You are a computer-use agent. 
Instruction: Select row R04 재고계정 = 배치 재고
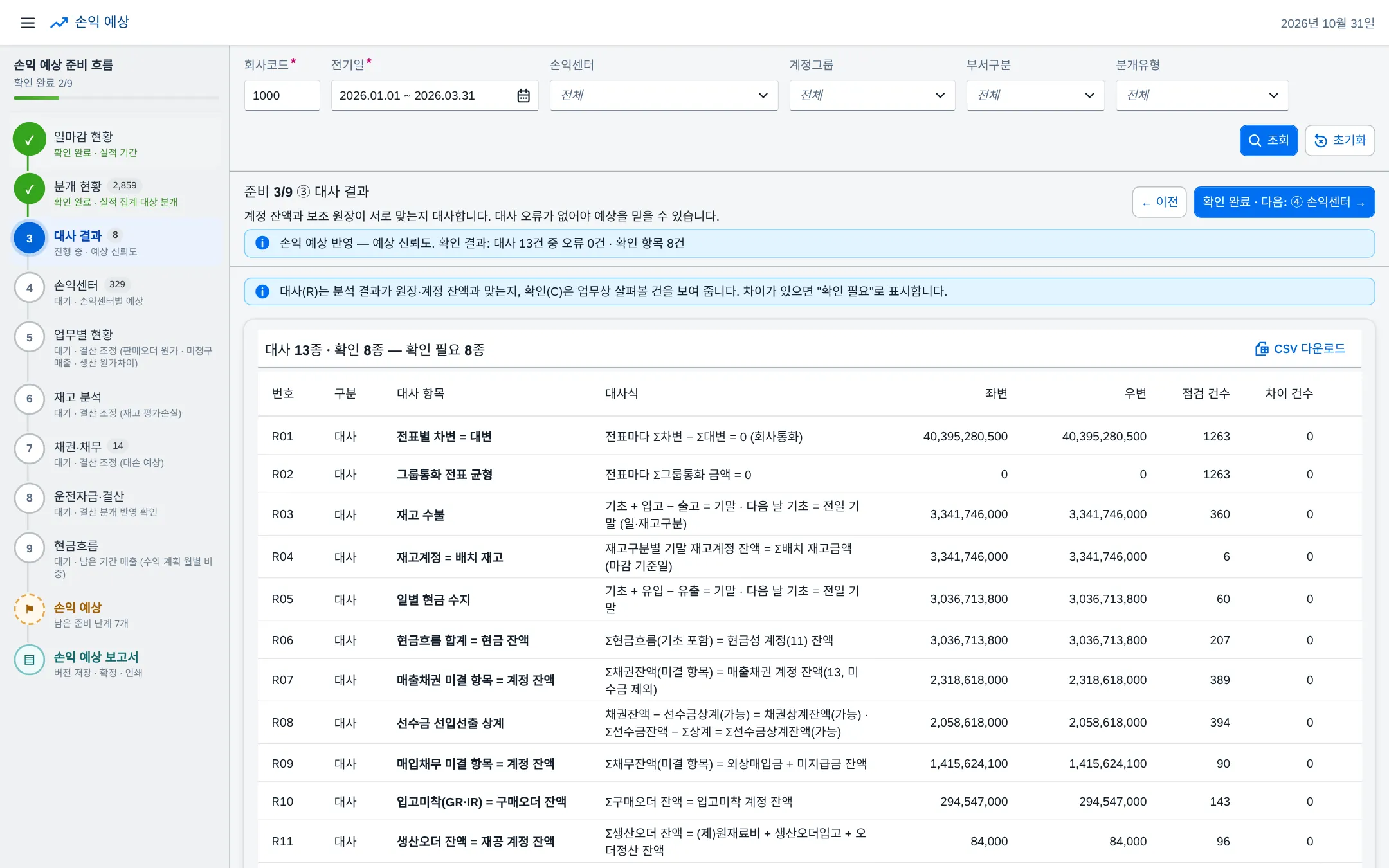tap(810, 557)
